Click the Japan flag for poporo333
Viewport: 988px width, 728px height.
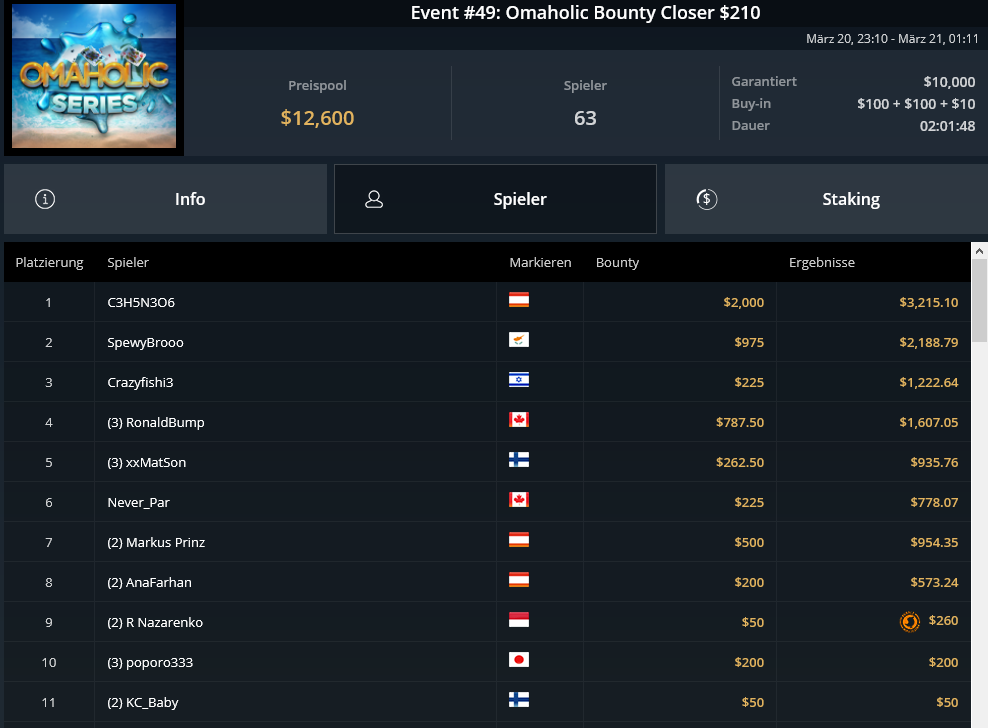click(519, 660)
